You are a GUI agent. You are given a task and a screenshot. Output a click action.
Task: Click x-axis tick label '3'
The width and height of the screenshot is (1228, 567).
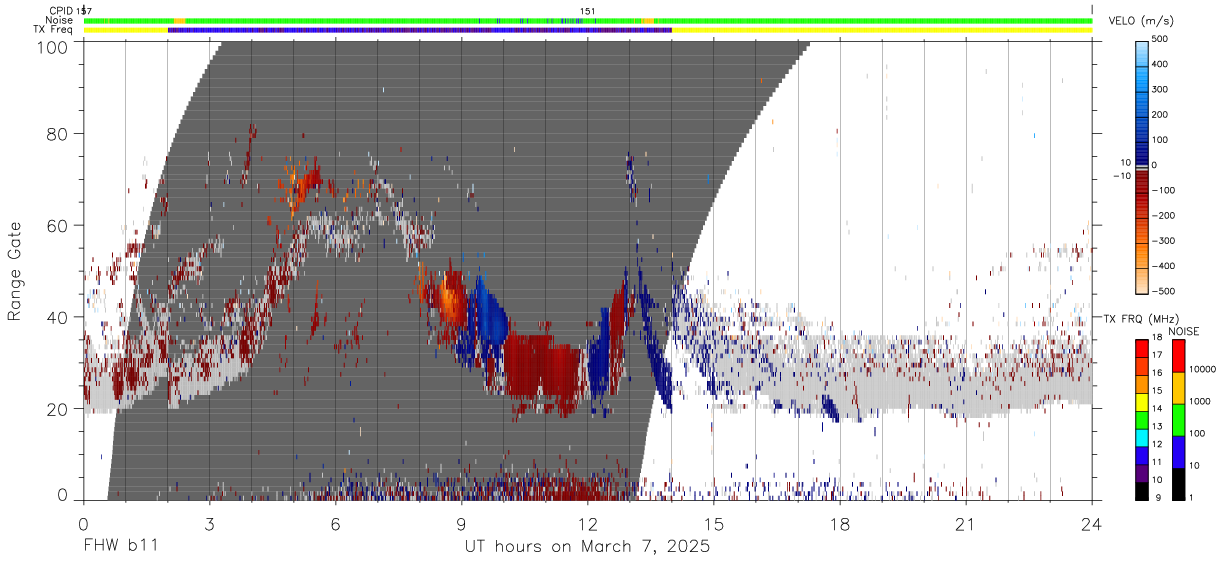(209, 524)
